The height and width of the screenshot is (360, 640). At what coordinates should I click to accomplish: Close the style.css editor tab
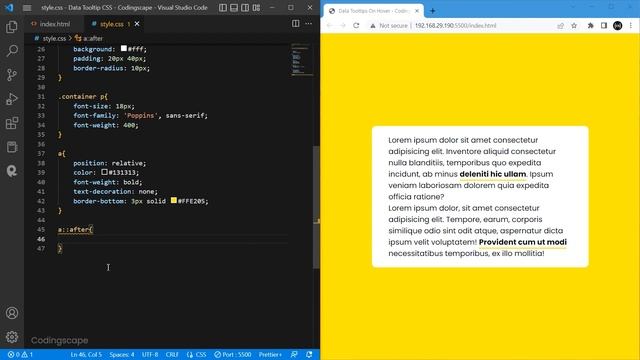(137, 24)
